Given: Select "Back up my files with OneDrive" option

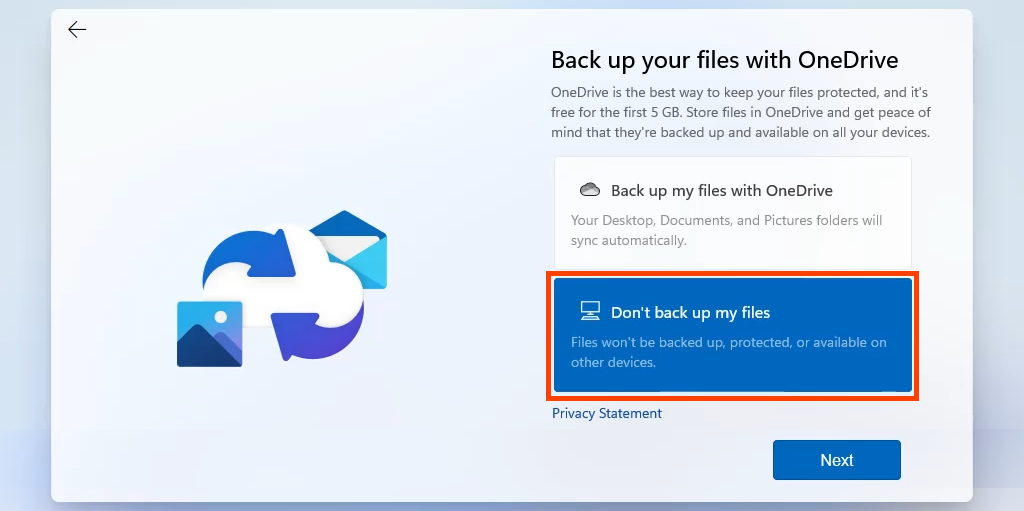Looking at the screenshot, I should click(x=732, y=212).
